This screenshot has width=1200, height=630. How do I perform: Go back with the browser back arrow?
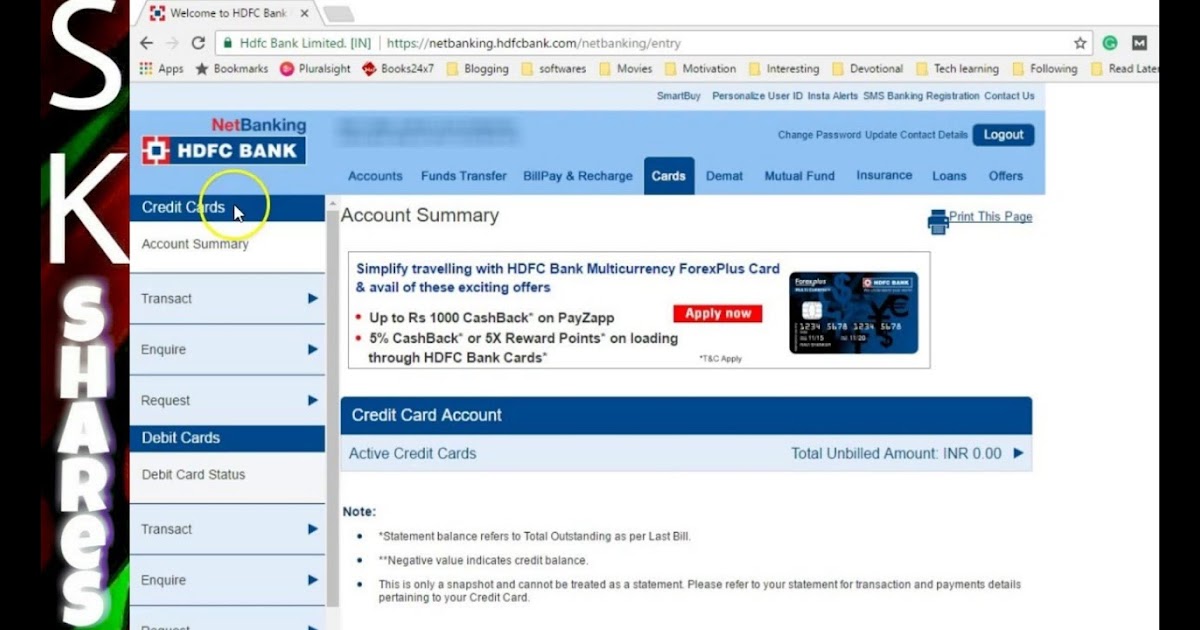[147, 43]
